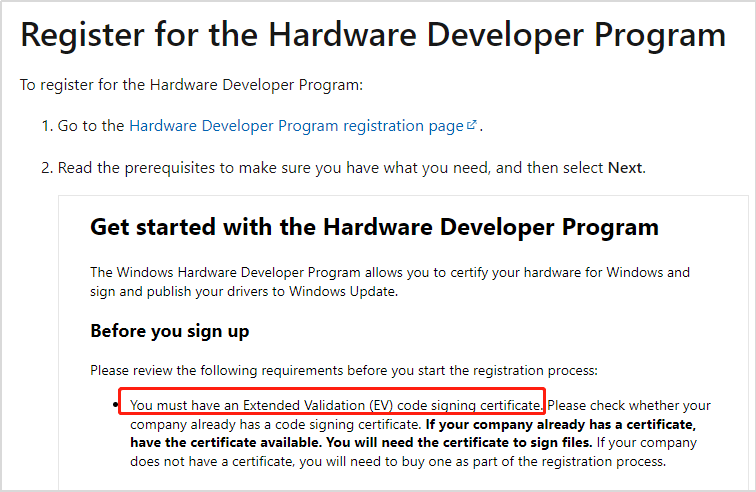Open the Hardware Developer Program registration page link
Image resolution: width=756 pixels, height=492 pixels.
(x=296, y=126)
